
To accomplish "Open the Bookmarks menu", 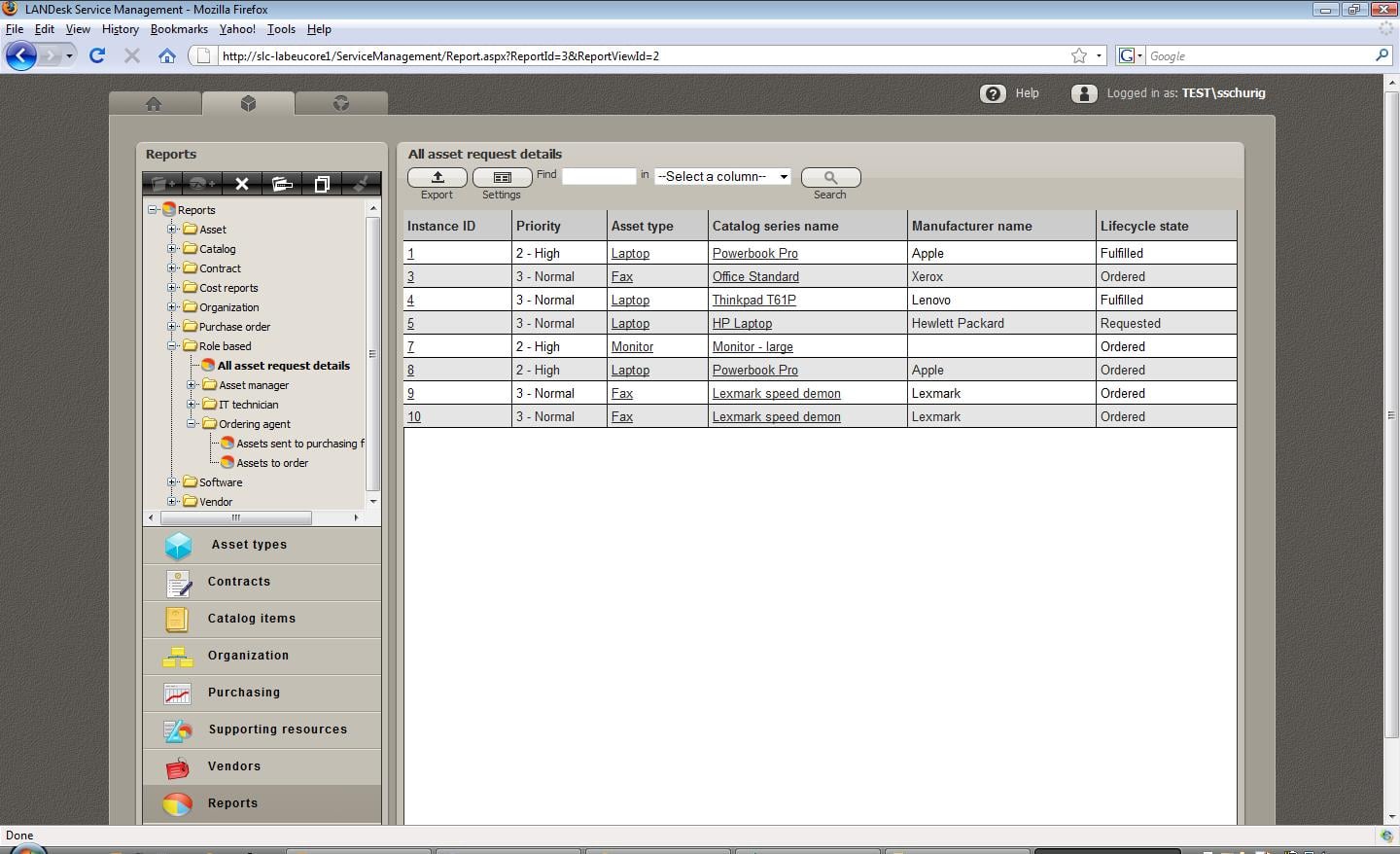I will [x=179, y=29].
